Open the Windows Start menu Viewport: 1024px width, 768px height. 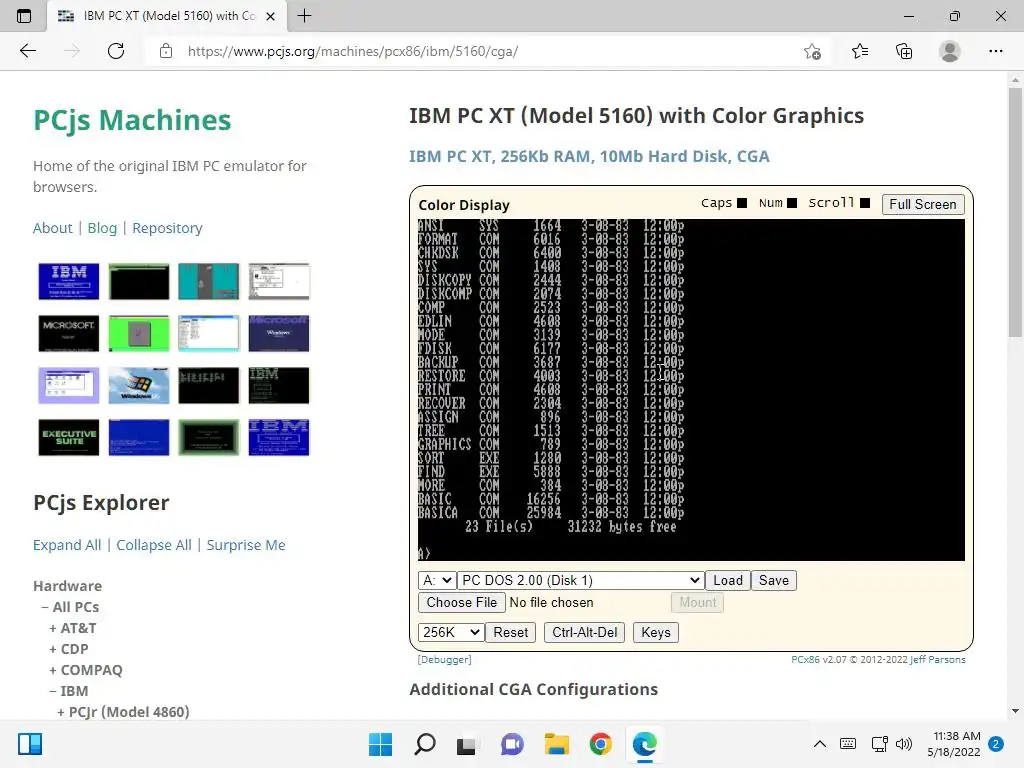(380, 744)
